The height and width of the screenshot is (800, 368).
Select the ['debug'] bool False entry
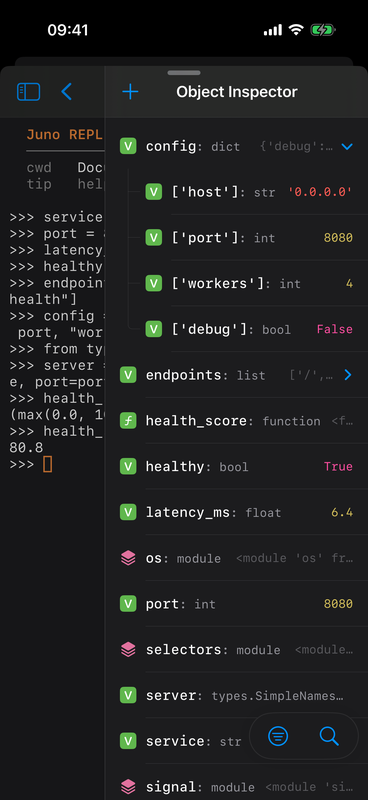pos(249,330)
